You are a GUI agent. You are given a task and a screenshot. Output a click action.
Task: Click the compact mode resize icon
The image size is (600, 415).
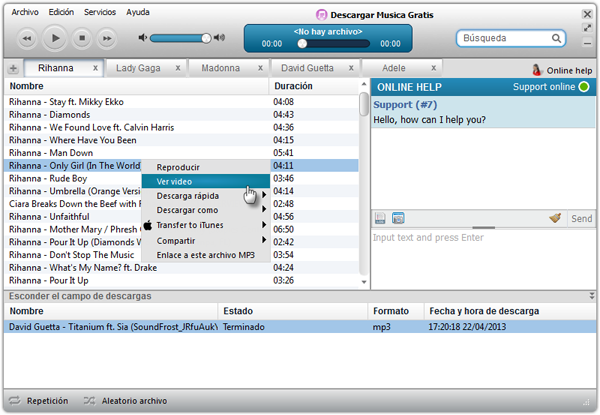click(x=587, y=28)
